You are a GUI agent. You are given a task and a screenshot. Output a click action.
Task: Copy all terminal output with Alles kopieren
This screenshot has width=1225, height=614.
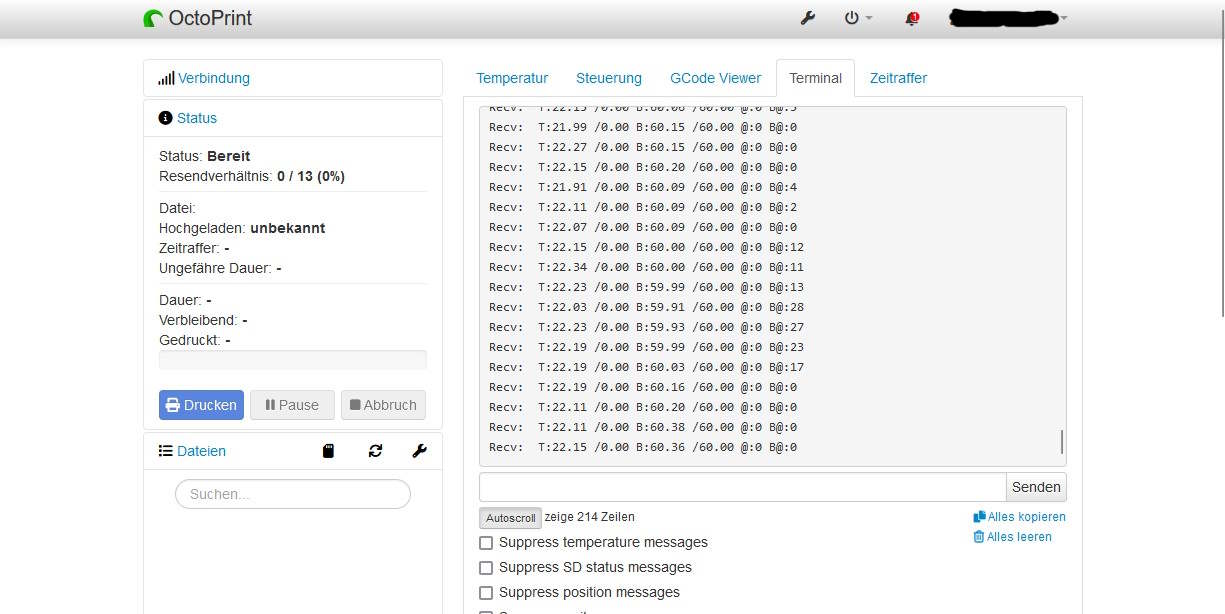tap(1020, 517)
